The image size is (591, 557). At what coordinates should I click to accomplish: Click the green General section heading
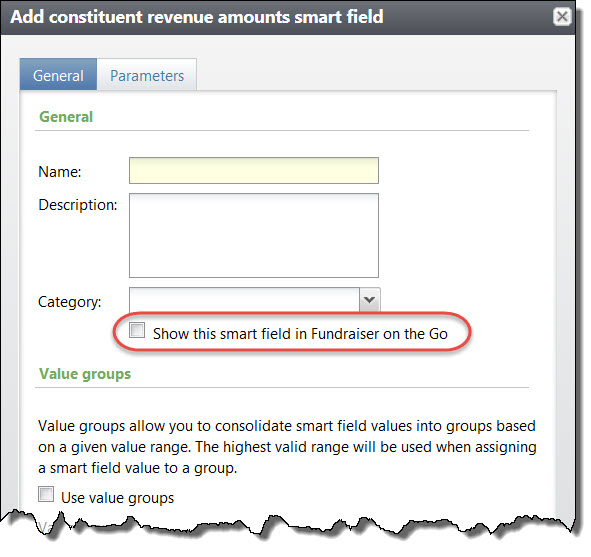click(66, 117)
